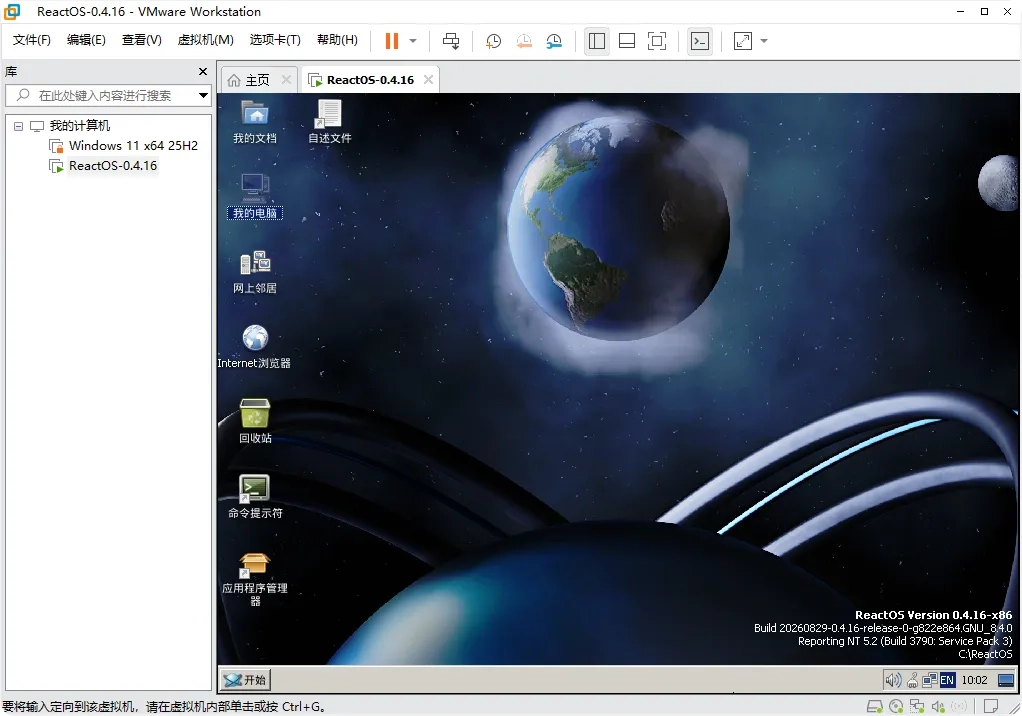Click the EN language indicator

coord(947,680)
